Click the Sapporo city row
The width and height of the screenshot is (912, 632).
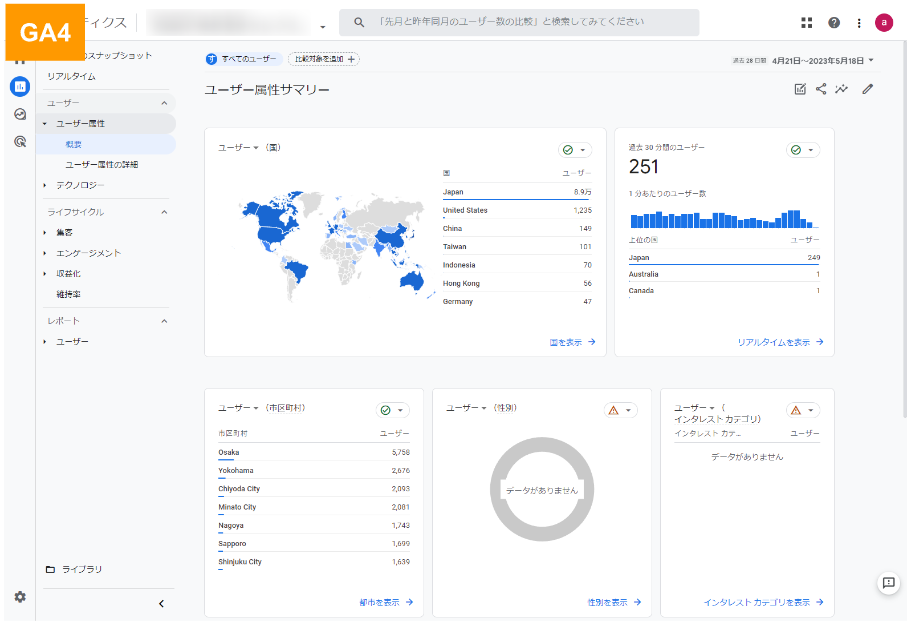(x=314, y=544)
